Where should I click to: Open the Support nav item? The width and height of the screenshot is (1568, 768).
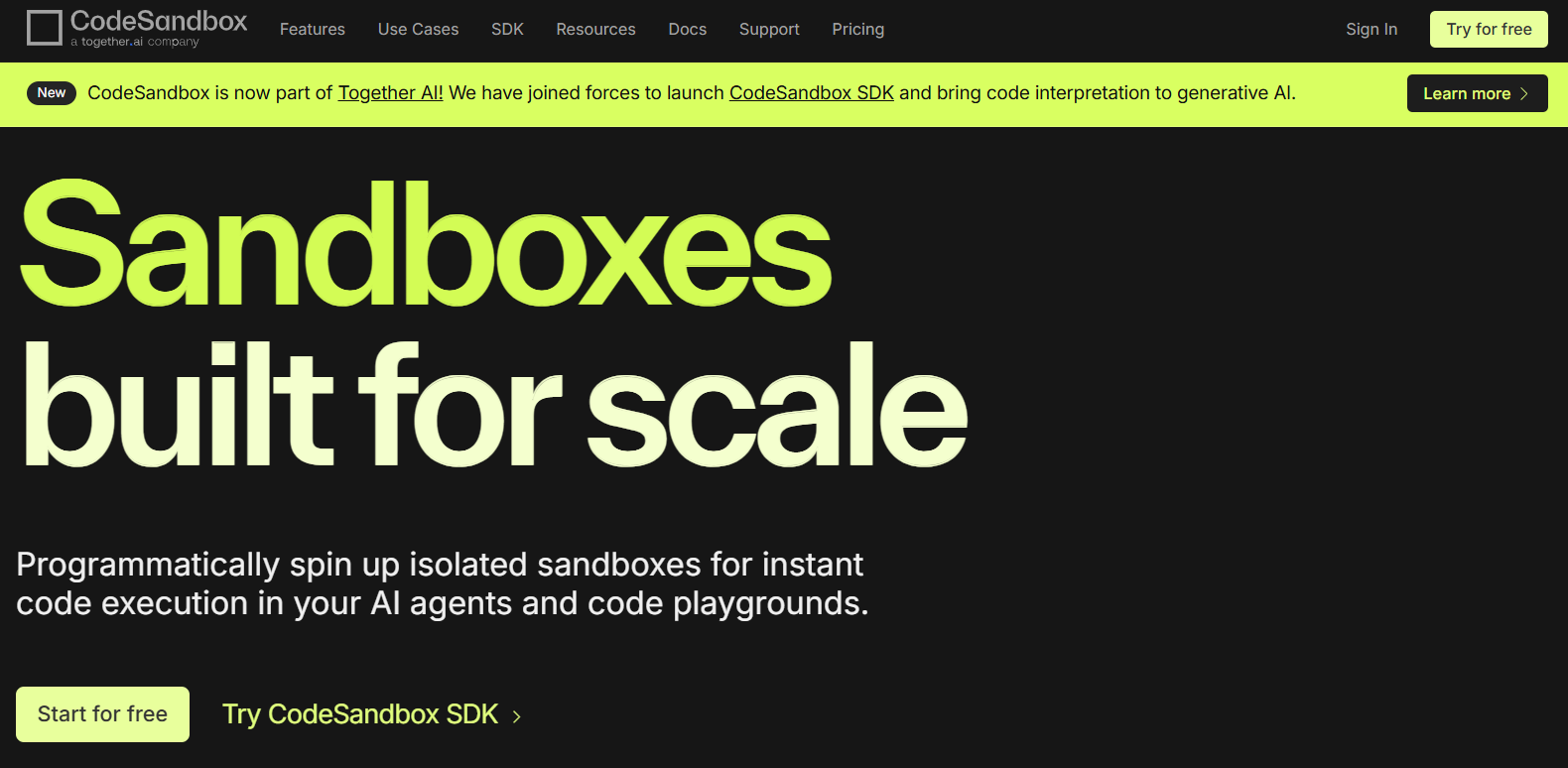[x=769, y=30]
